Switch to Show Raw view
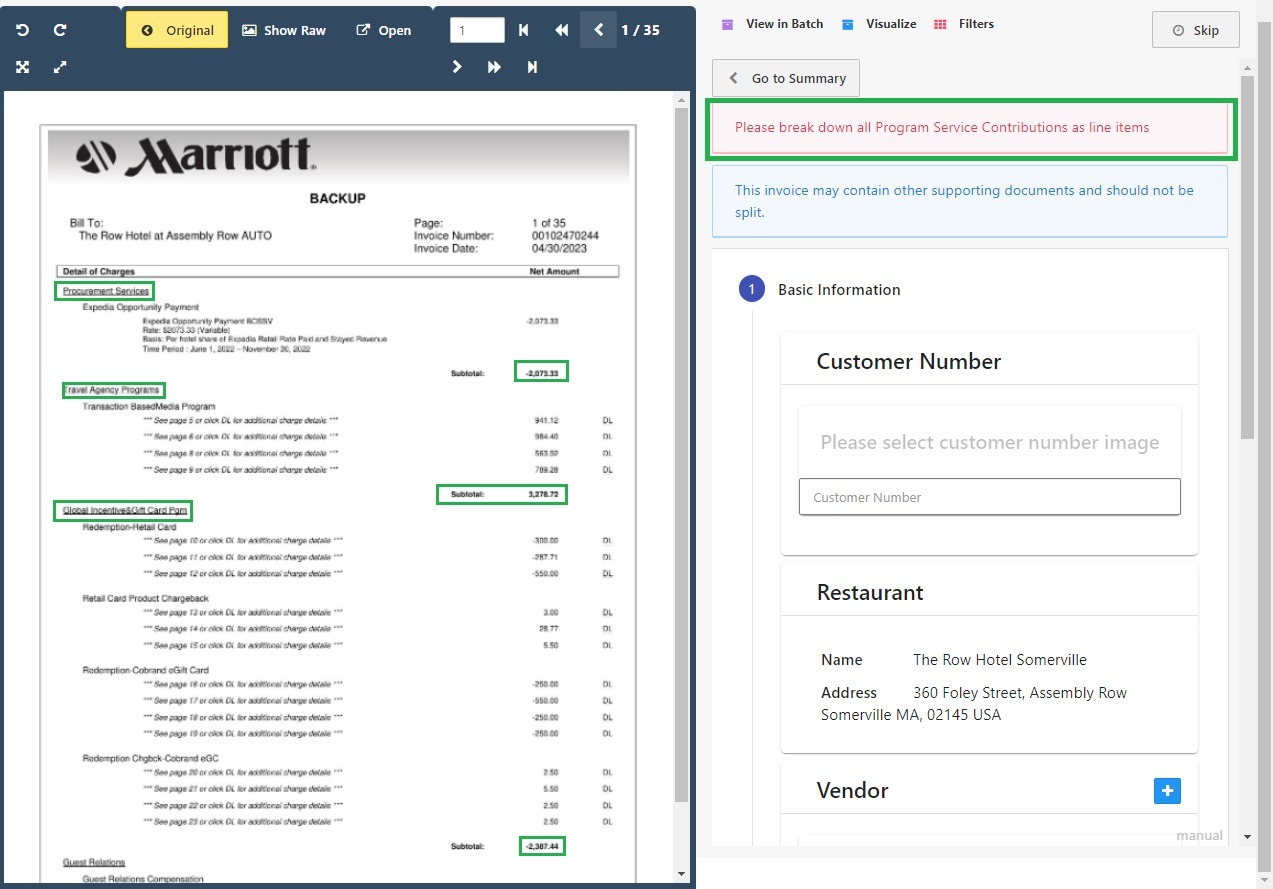This screenshot has width=1273, height=889. 284,30
